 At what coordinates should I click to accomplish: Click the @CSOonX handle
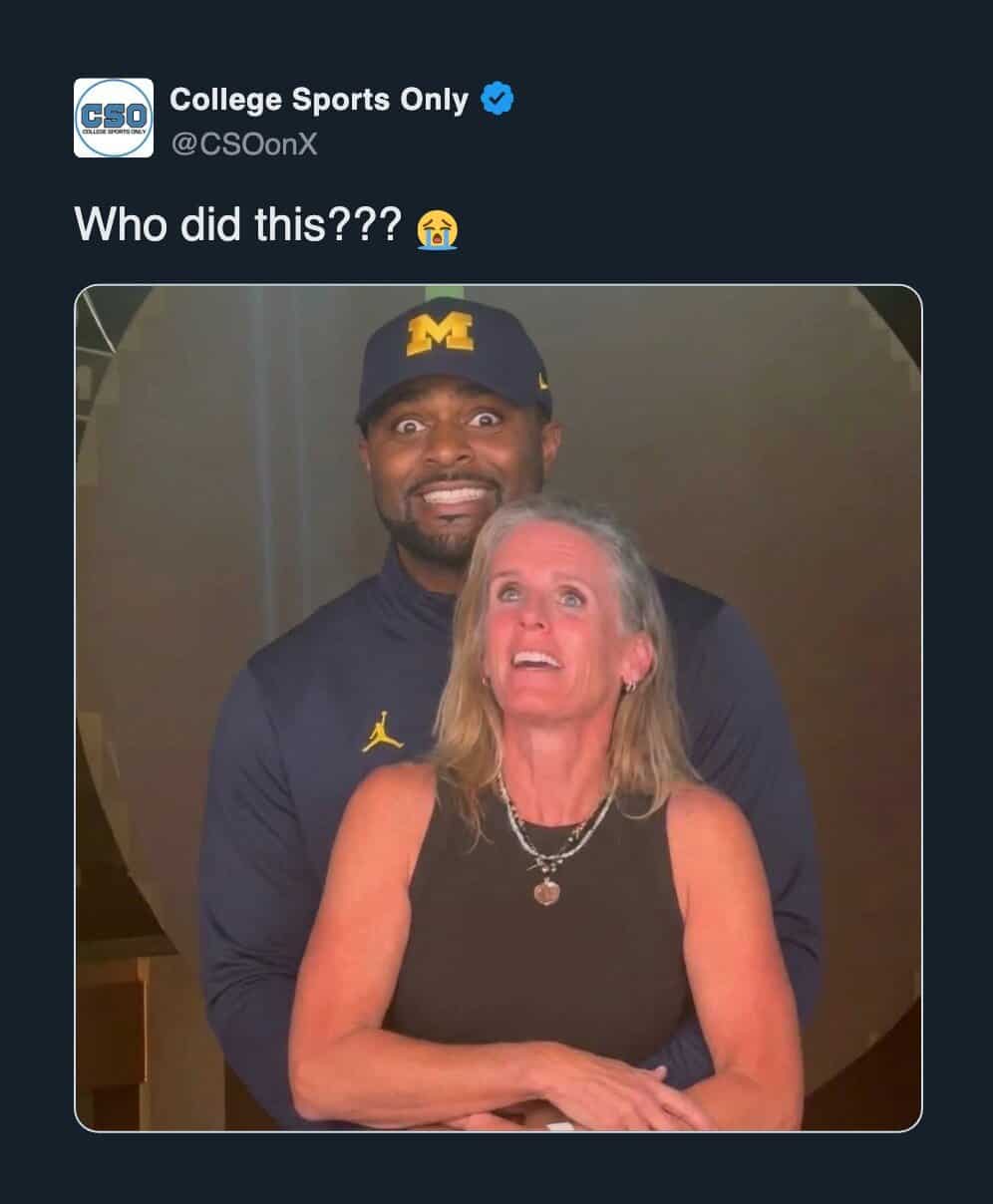click(244, 145)
